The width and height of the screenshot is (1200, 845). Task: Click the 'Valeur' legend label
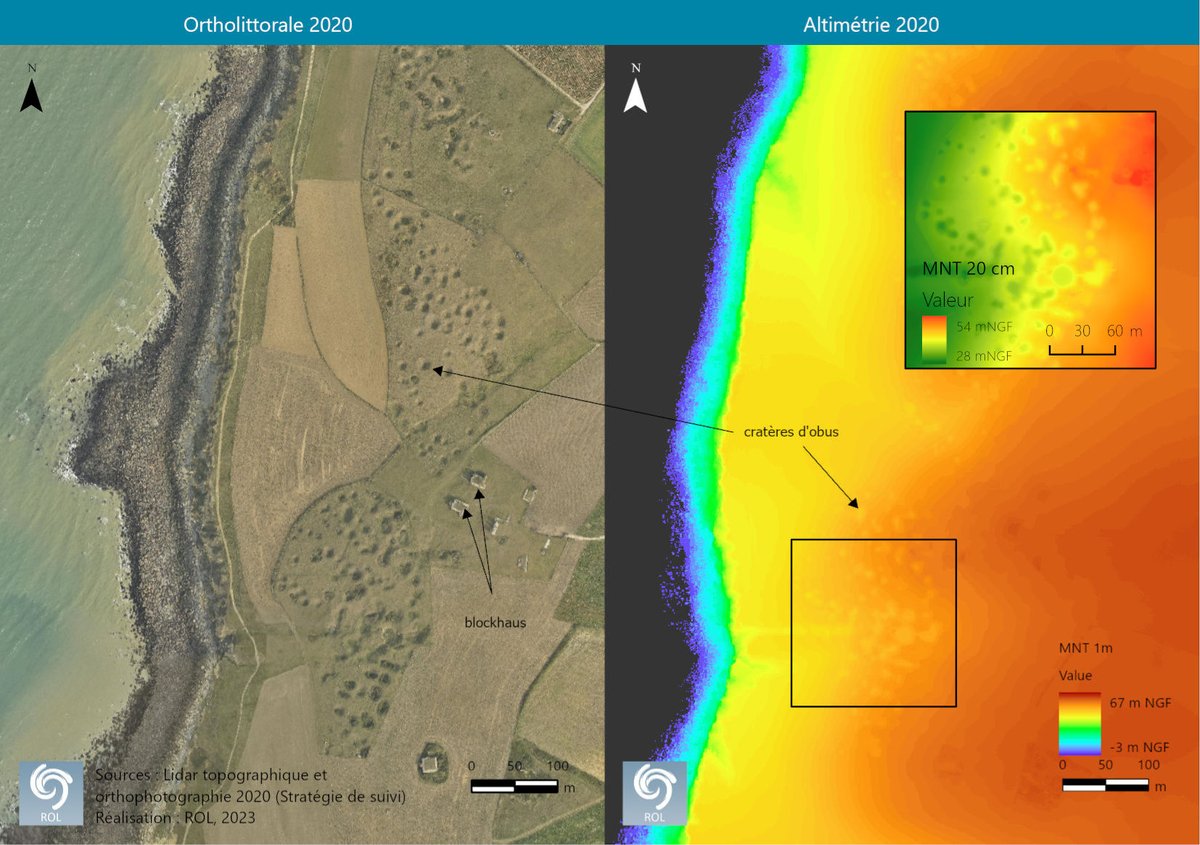coord(946,300)
